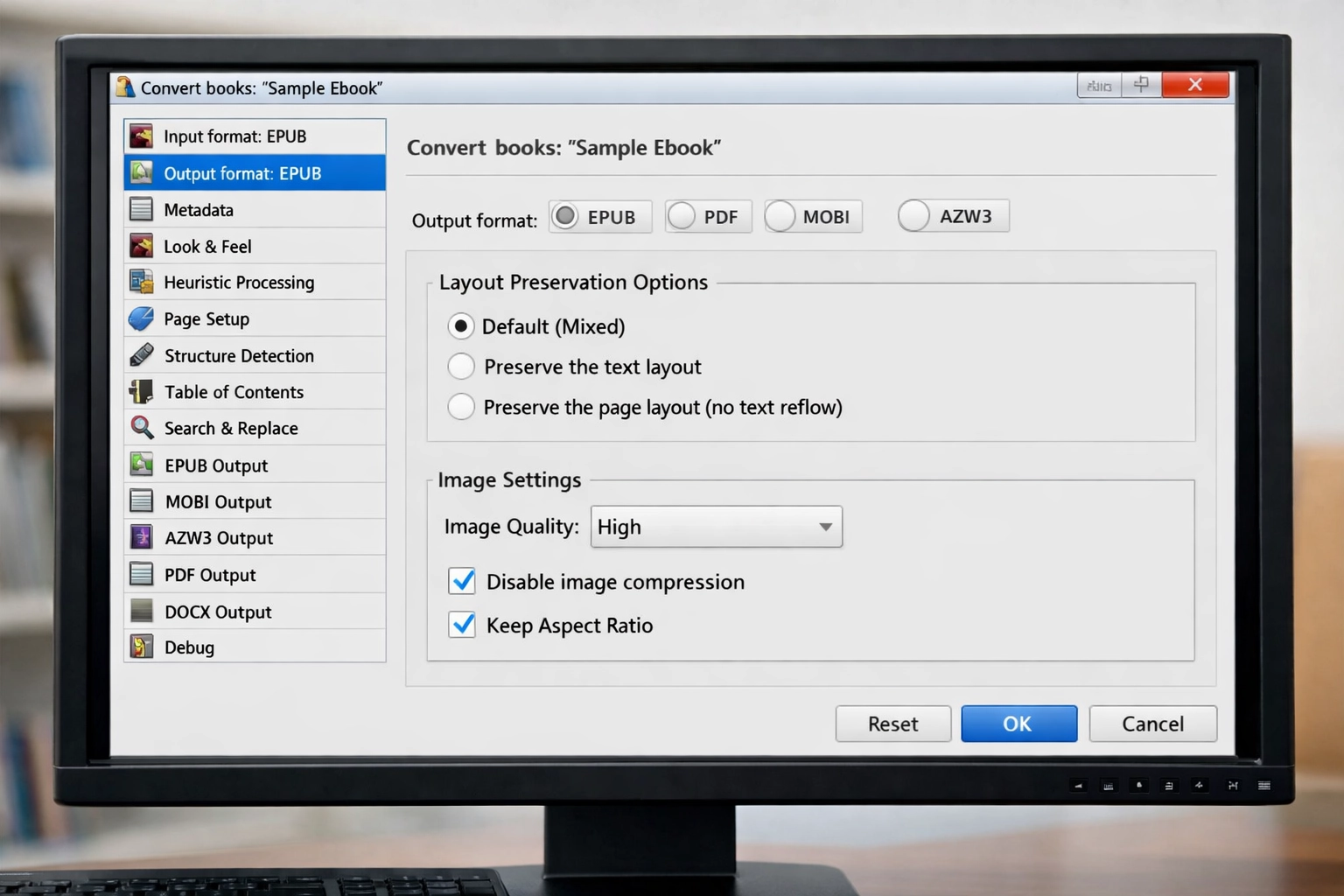Choose Preserve the text layout
Viewport: 1344px width, 896px height.
pos(461,366)
